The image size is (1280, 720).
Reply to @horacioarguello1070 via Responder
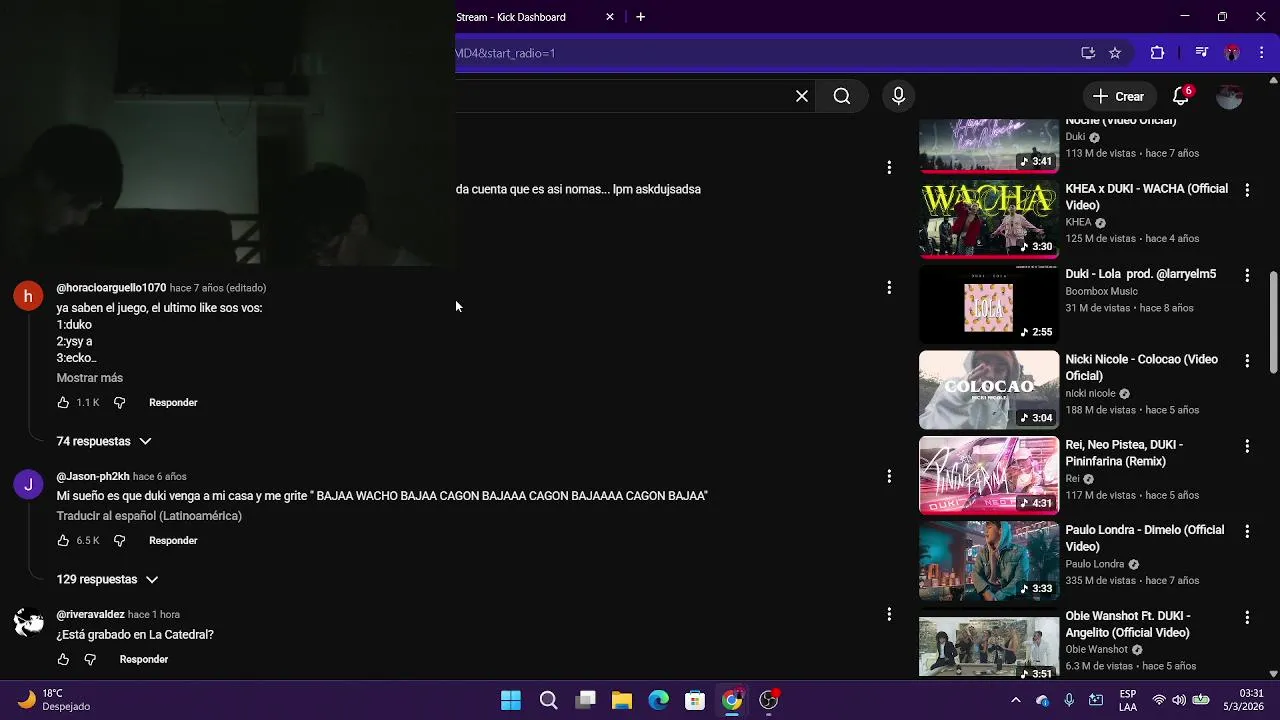[173, 402]
